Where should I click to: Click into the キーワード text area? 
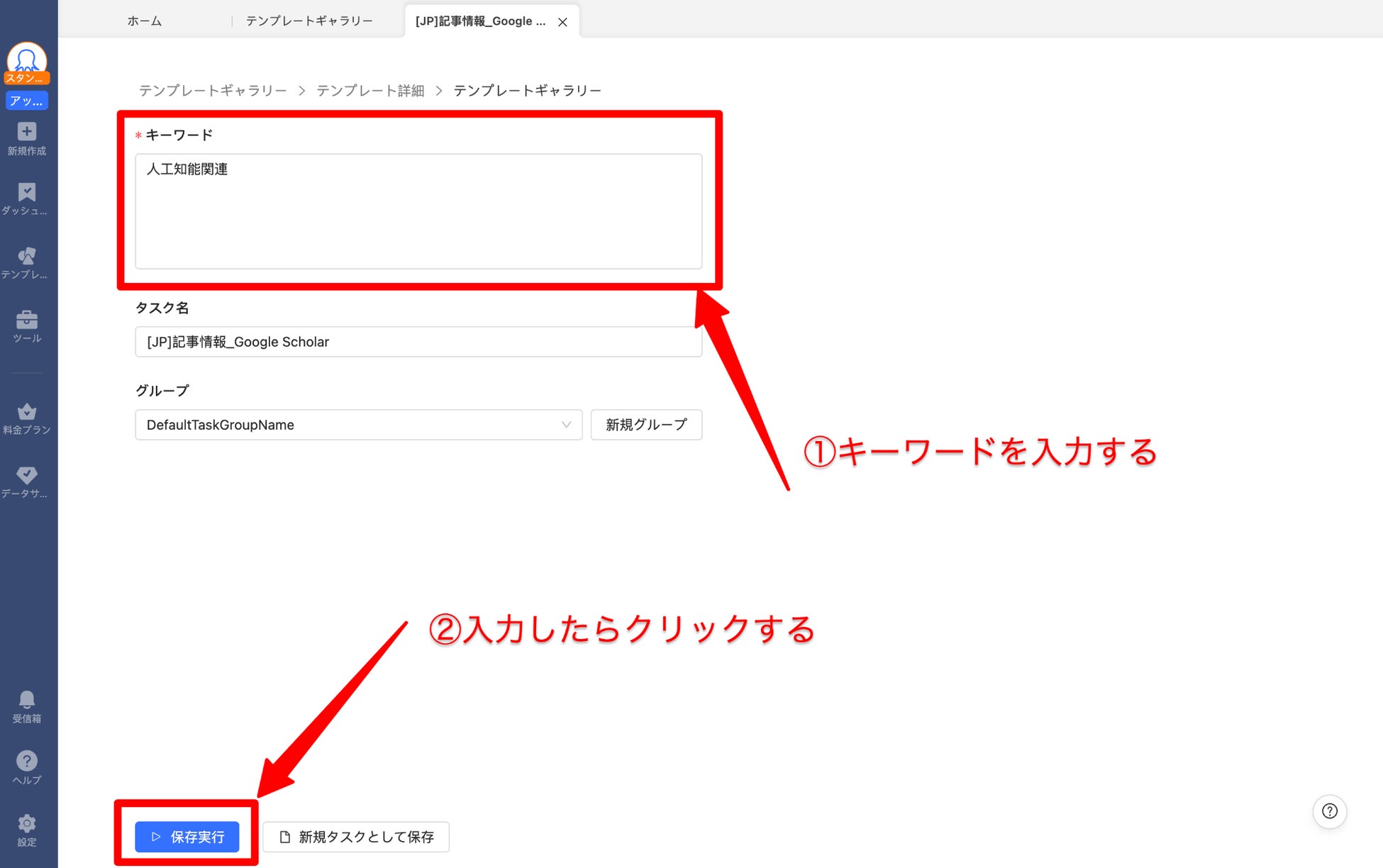click(x=418, y=211)
